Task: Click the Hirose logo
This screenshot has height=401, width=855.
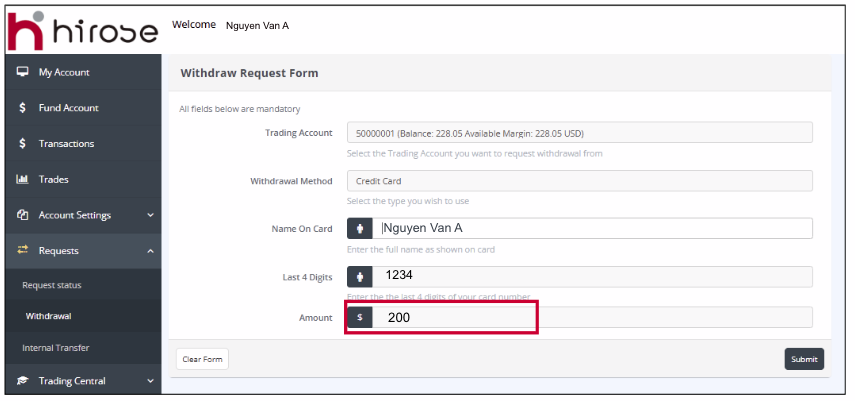Action: click(82, 30)
